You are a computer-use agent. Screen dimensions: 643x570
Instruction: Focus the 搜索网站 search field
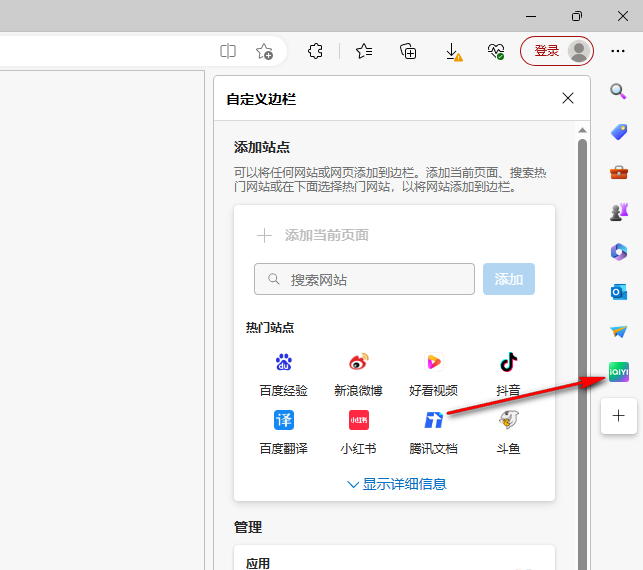coord(364,279)
